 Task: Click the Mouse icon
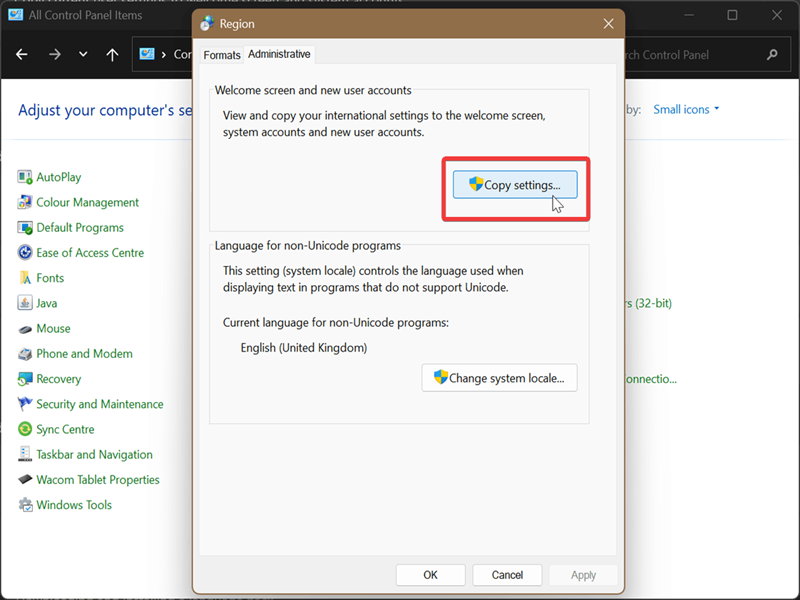pos(24,329)
